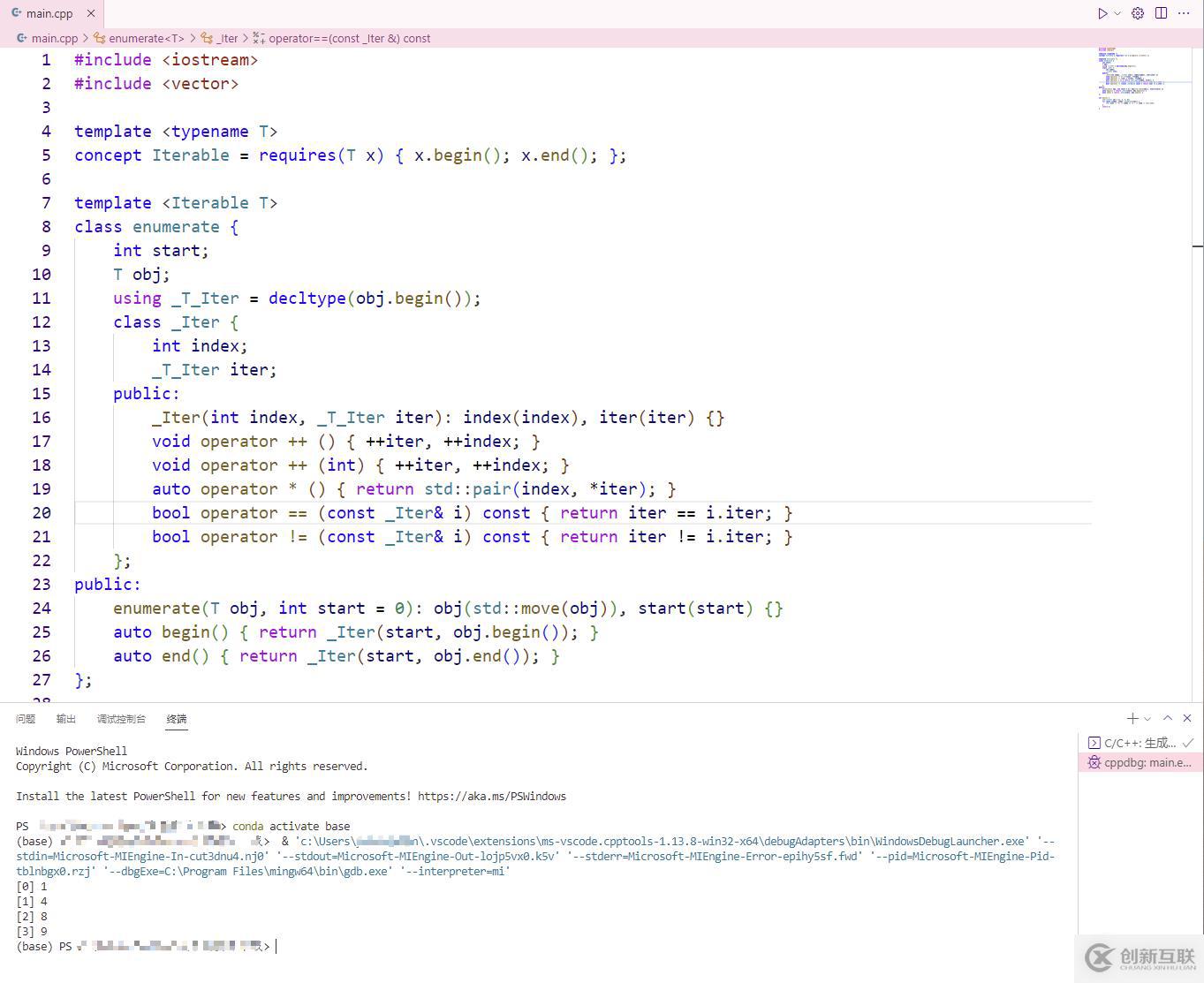Viewport: 1204px width, 983px height.
Task: Click the checkmark on the C/C++ task
Action: [x=1188, y=743]
